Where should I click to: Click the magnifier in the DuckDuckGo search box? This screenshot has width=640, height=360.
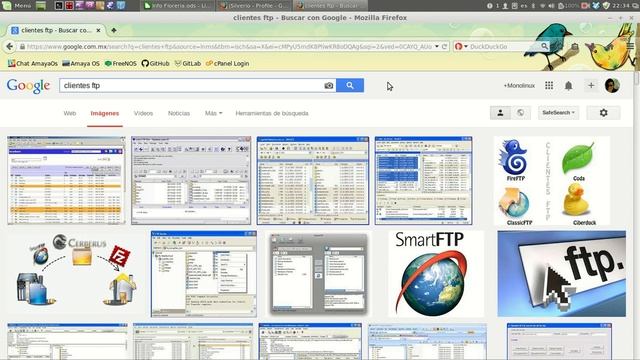pyautogui.click(x=544, y=46)
